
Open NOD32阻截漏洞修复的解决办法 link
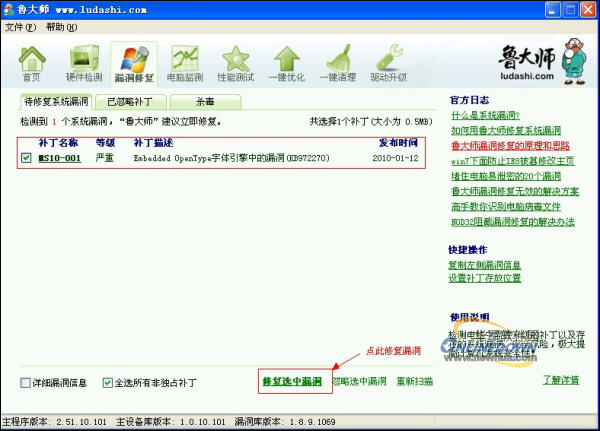tap(513, 222)
